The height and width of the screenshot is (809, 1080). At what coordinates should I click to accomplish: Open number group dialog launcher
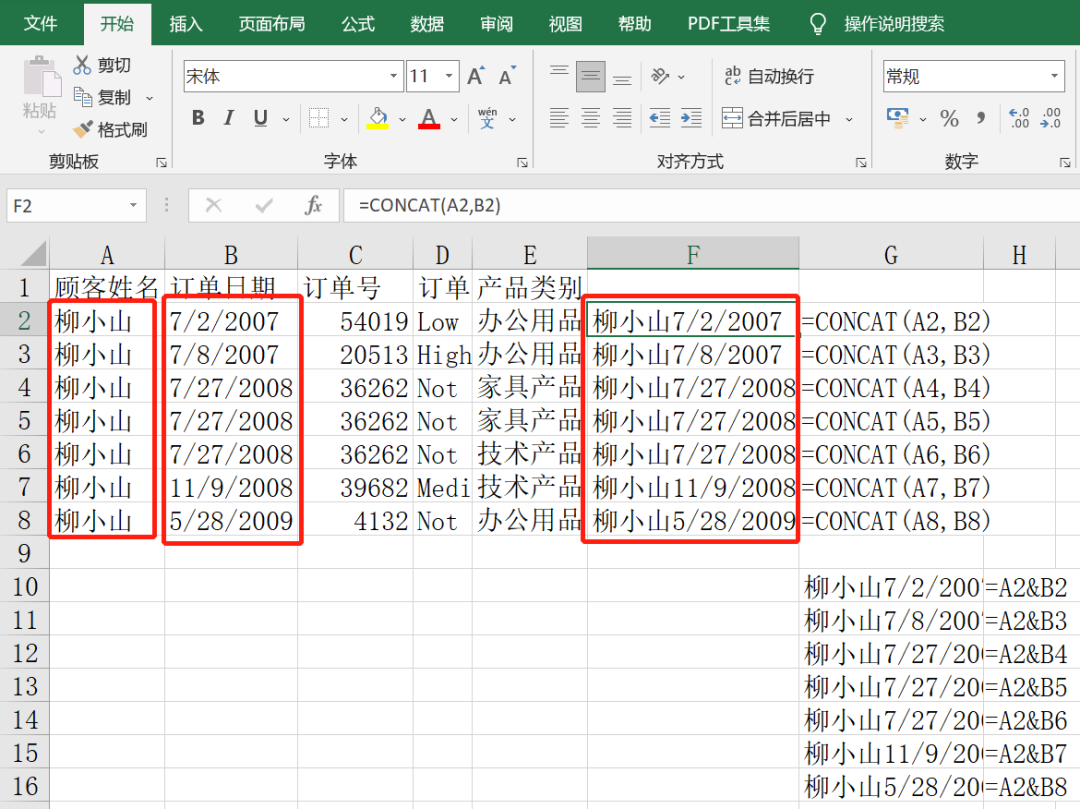click(x=1065, y=162)
